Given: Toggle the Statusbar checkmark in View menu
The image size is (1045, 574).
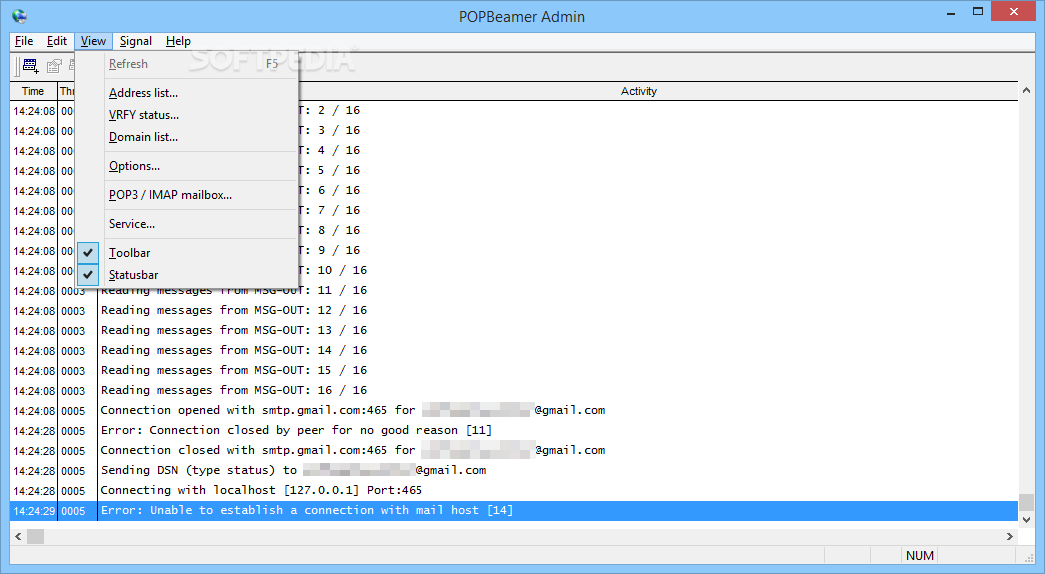Looking at the screenshot, I should (88, 275).
